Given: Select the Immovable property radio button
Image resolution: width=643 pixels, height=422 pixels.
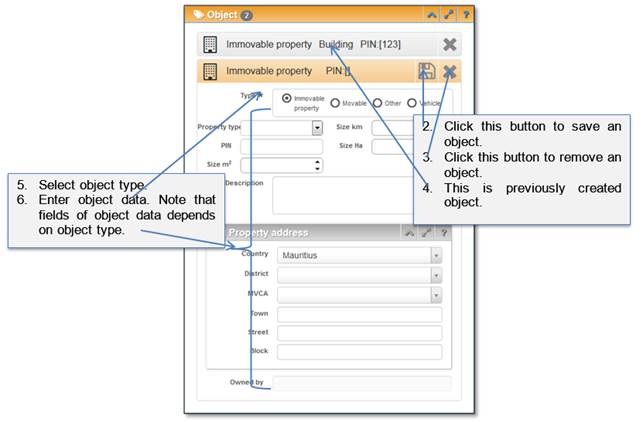Looking at the screenshot, I should click(287, 99).
